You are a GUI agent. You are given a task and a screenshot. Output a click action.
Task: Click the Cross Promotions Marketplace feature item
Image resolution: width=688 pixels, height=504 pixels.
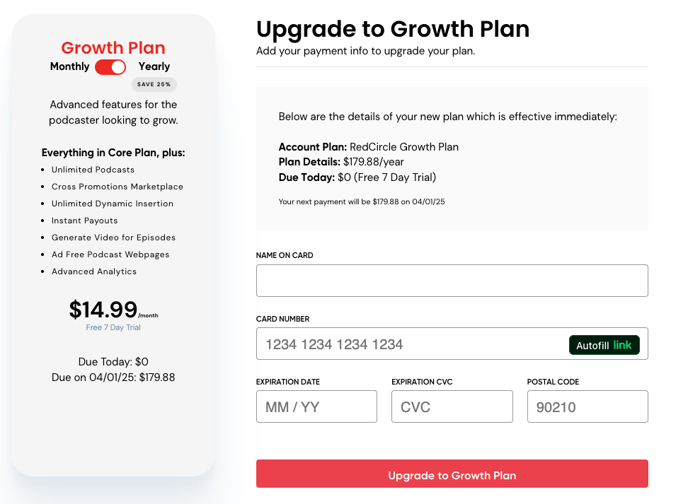(x=117, y=187)
